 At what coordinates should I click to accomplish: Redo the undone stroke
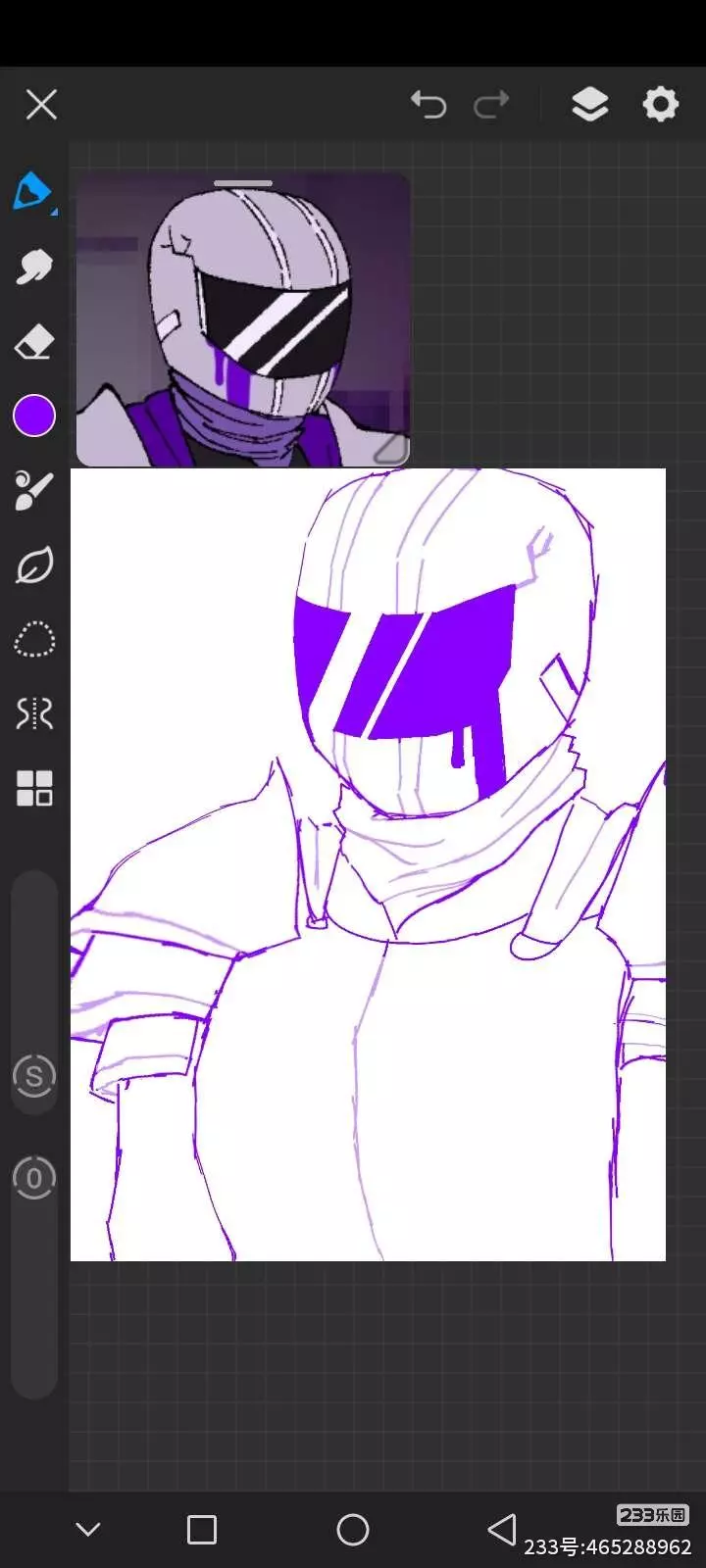491,104
